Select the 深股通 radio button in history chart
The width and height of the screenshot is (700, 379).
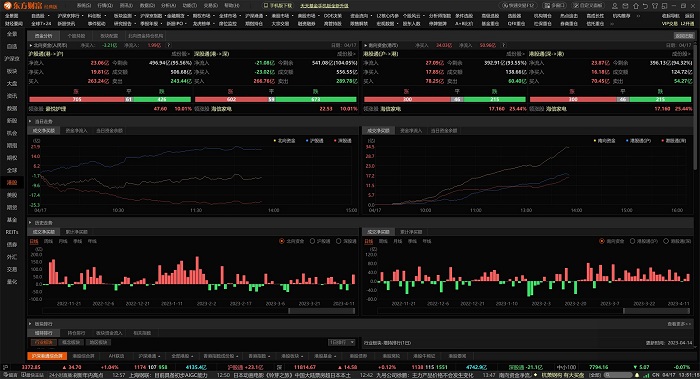coord(339,241)
